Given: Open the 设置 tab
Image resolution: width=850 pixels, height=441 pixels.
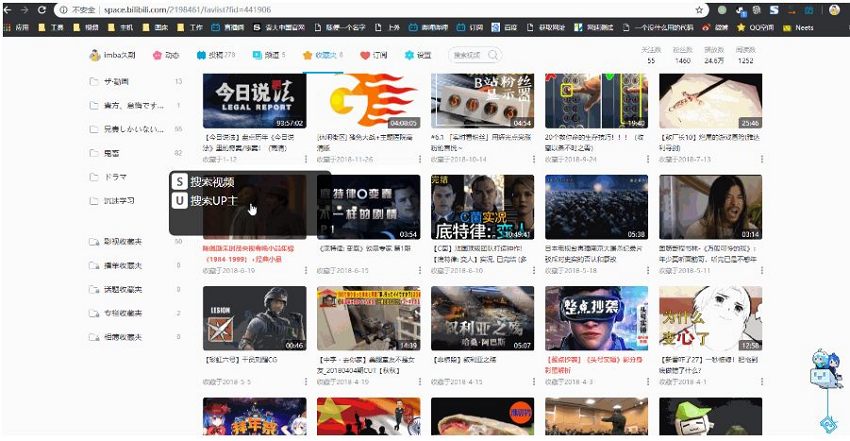Looking at the screenshot, I should (418, 55).
